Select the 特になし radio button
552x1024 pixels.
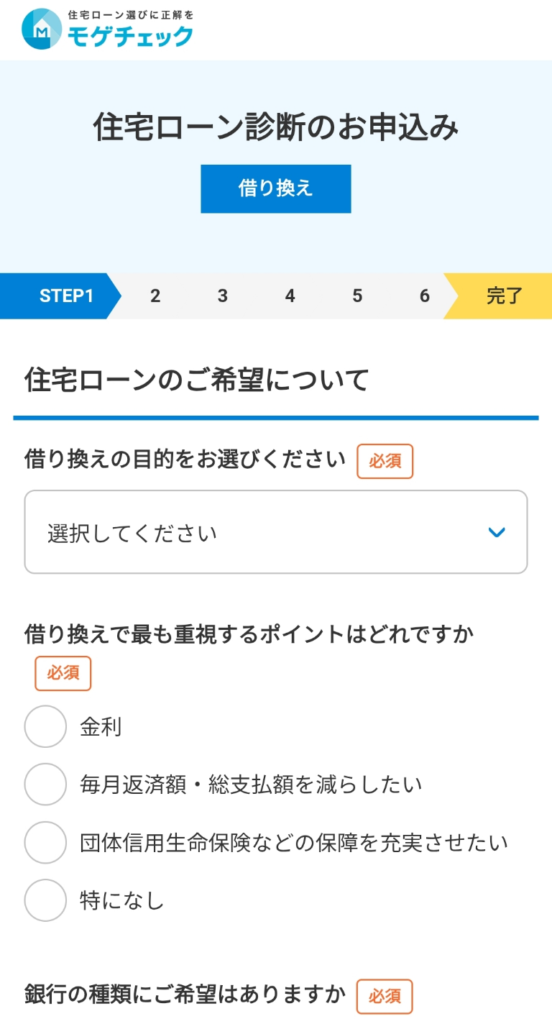45,901
